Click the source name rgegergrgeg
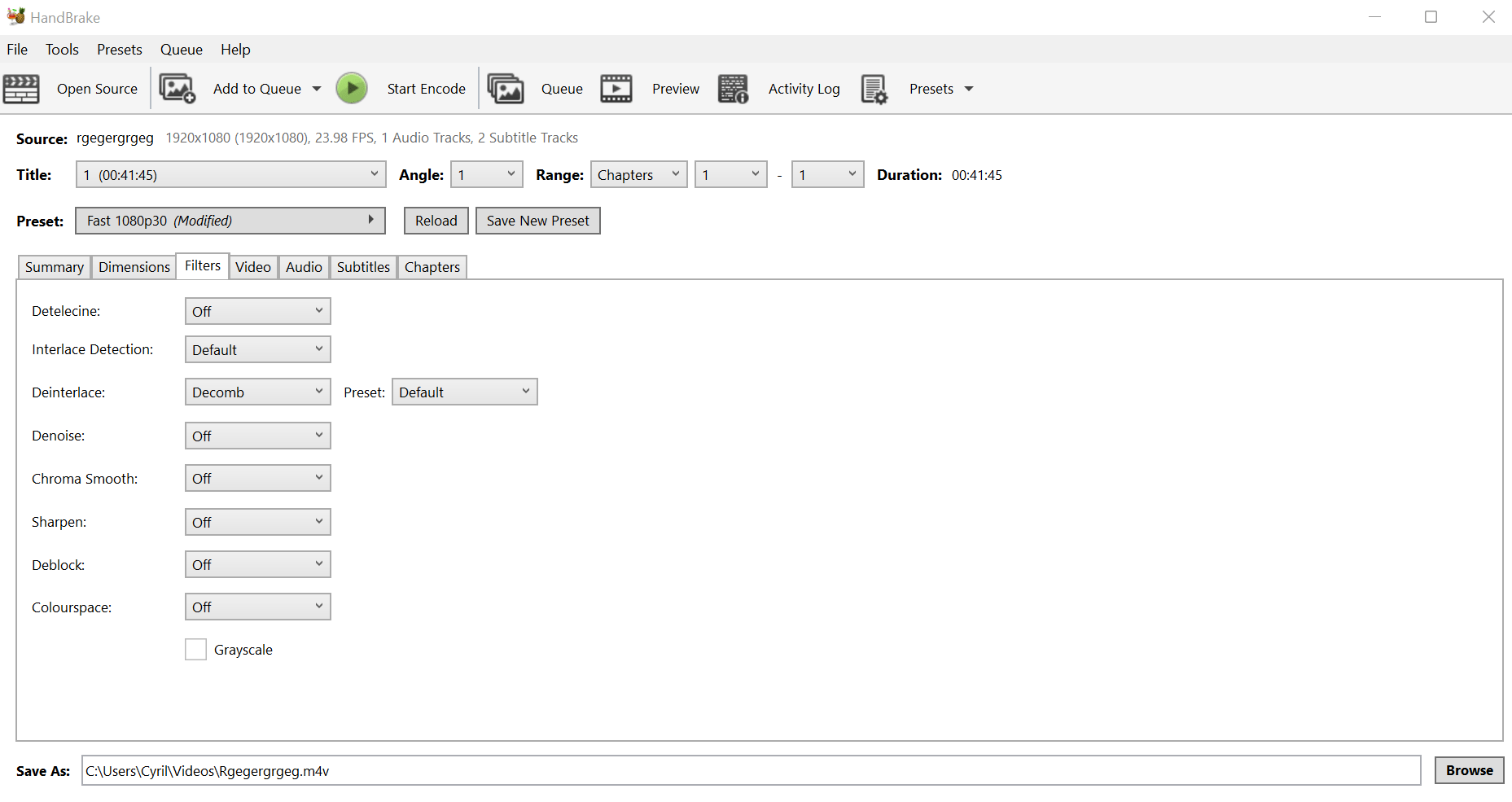Screen dimensions: 1512x802 pos(115,138)
